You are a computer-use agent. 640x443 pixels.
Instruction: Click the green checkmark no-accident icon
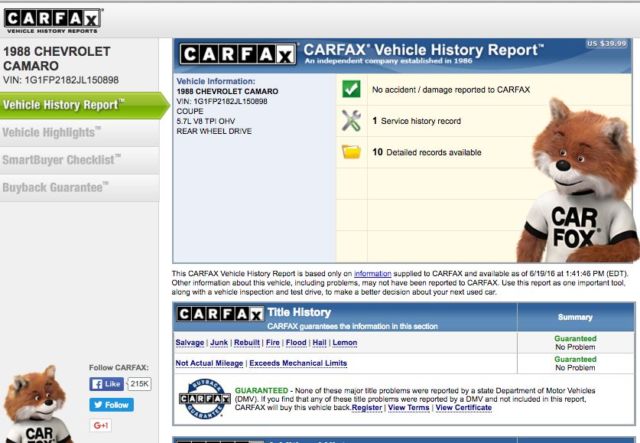tap(351, 89)
